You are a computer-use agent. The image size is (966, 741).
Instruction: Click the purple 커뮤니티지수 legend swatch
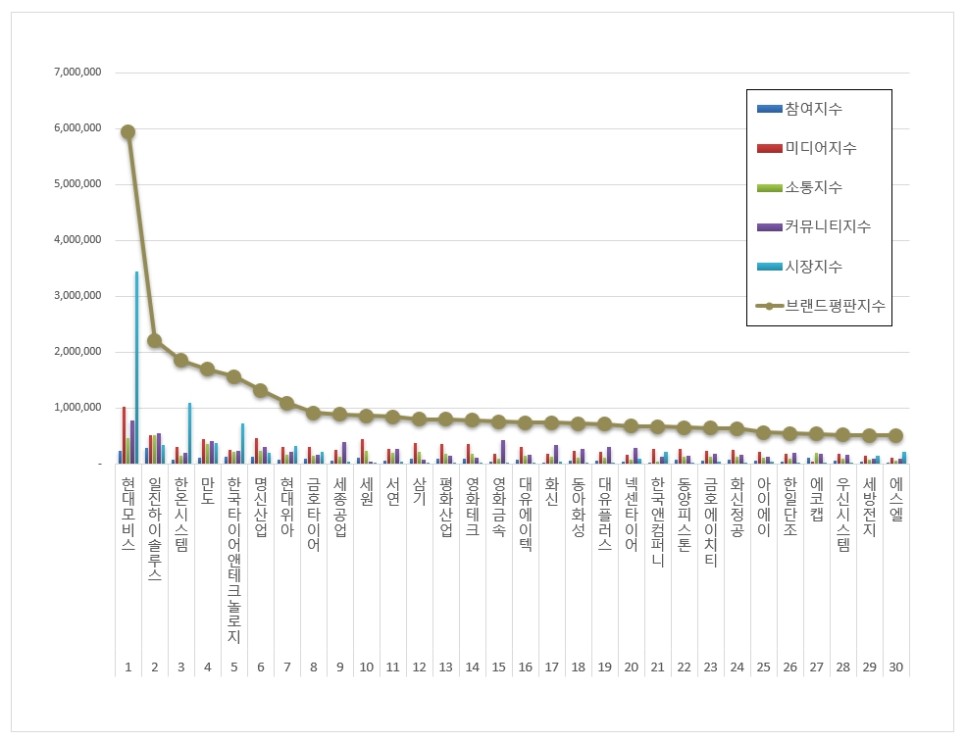coord(769,227)
